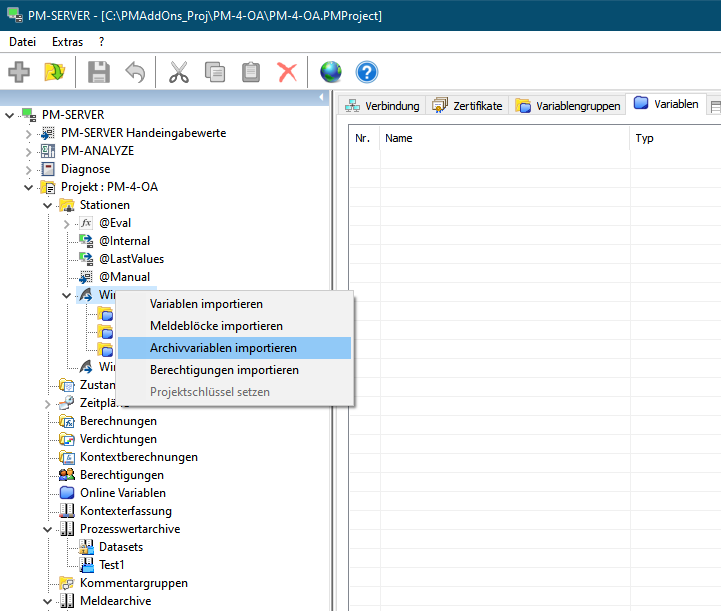
Task: Click the Verdichtungen folder icon
Action: [67, 439]
